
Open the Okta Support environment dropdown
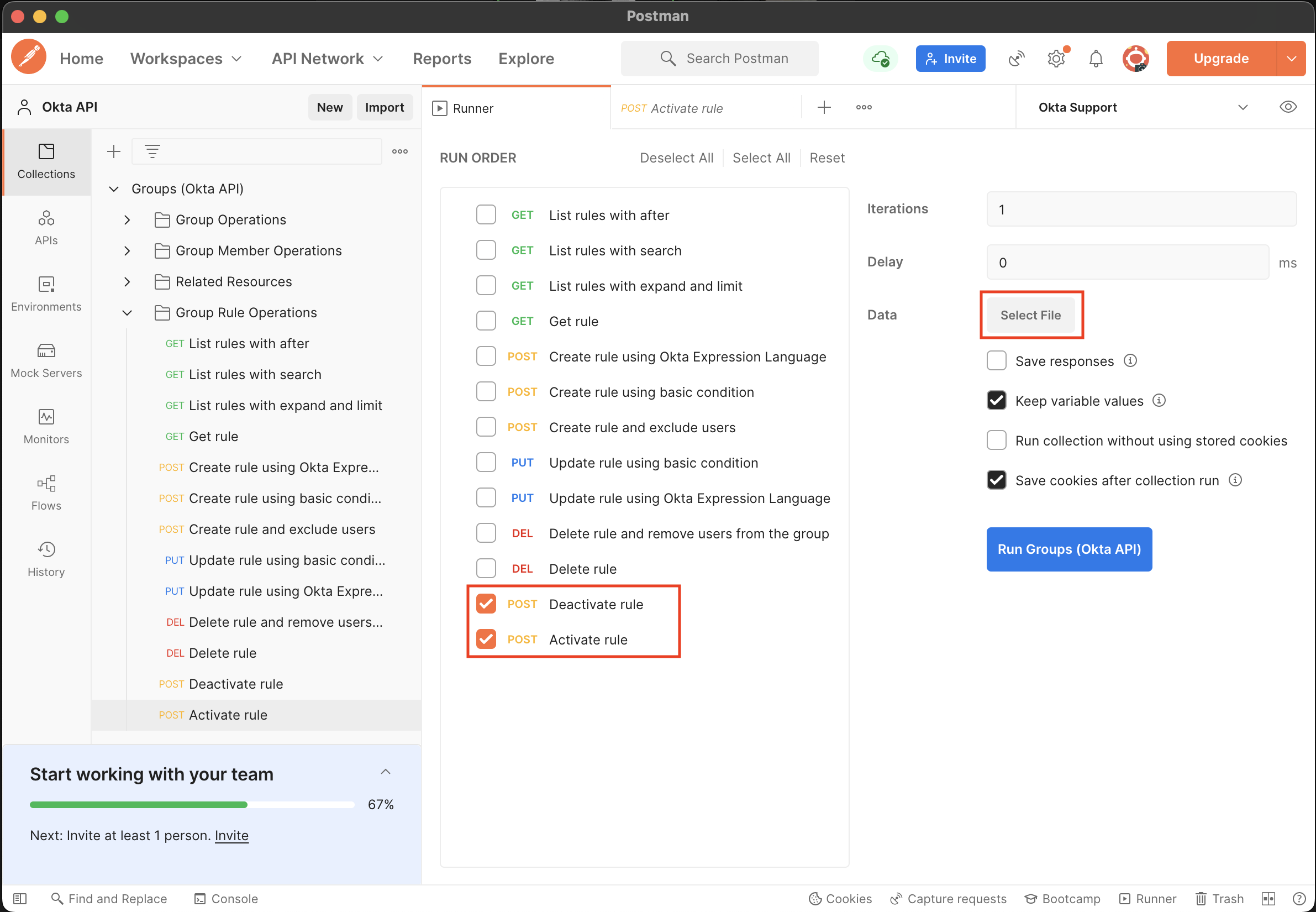1143,107
